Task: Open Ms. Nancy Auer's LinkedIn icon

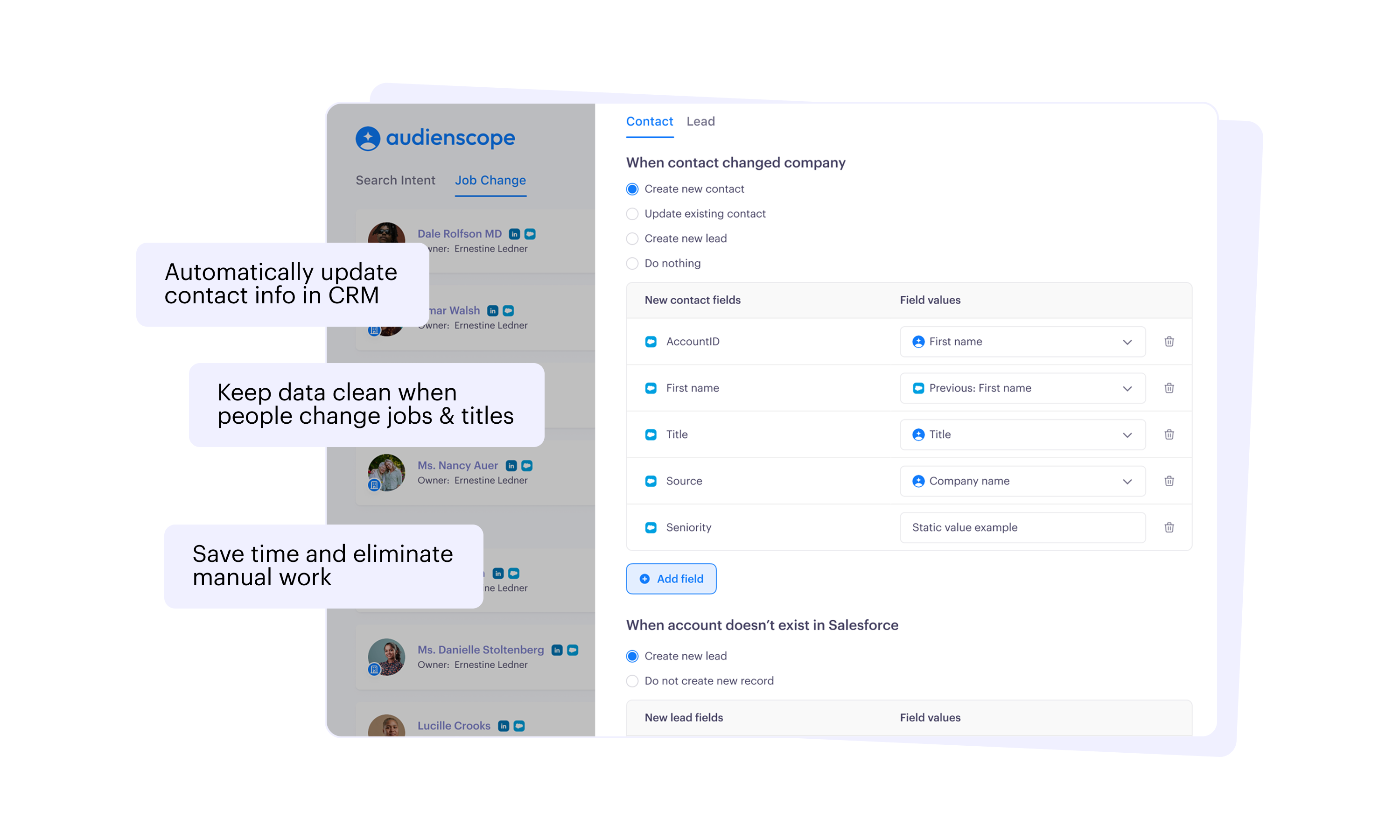Action: tap(511, 465)
